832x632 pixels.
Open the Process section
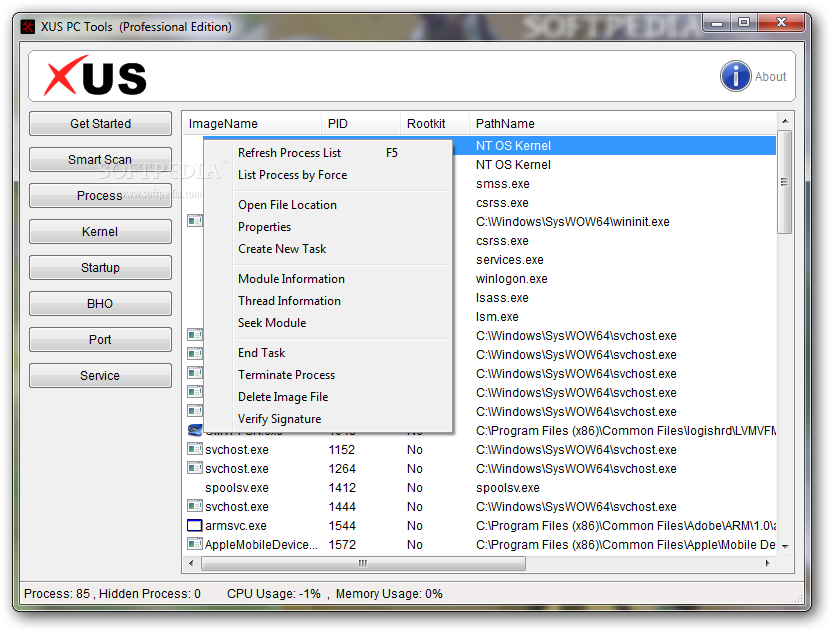[x=100, y=196]
